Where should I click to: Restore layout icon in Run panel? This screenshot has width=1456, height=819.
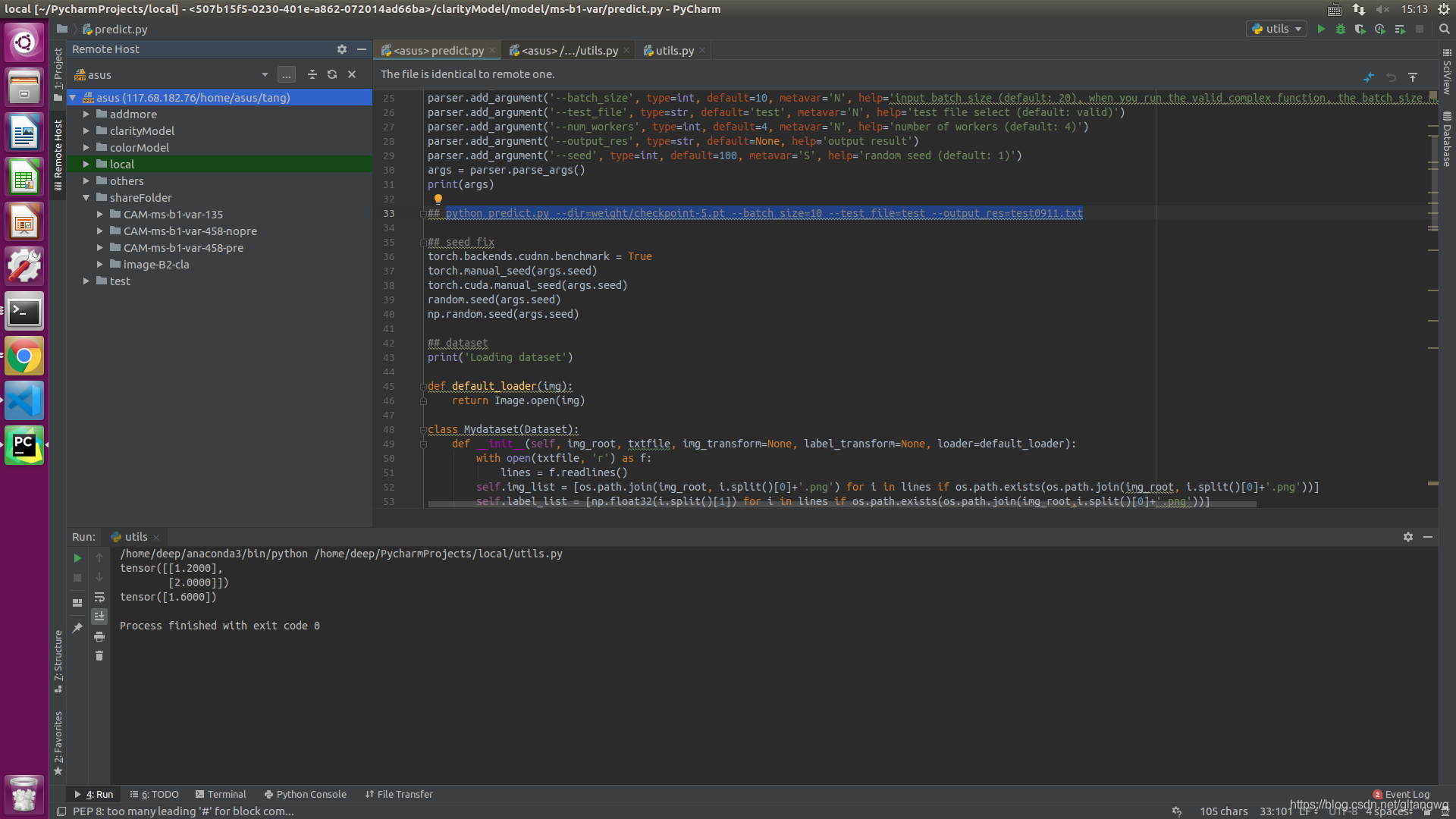click(77, 603)
